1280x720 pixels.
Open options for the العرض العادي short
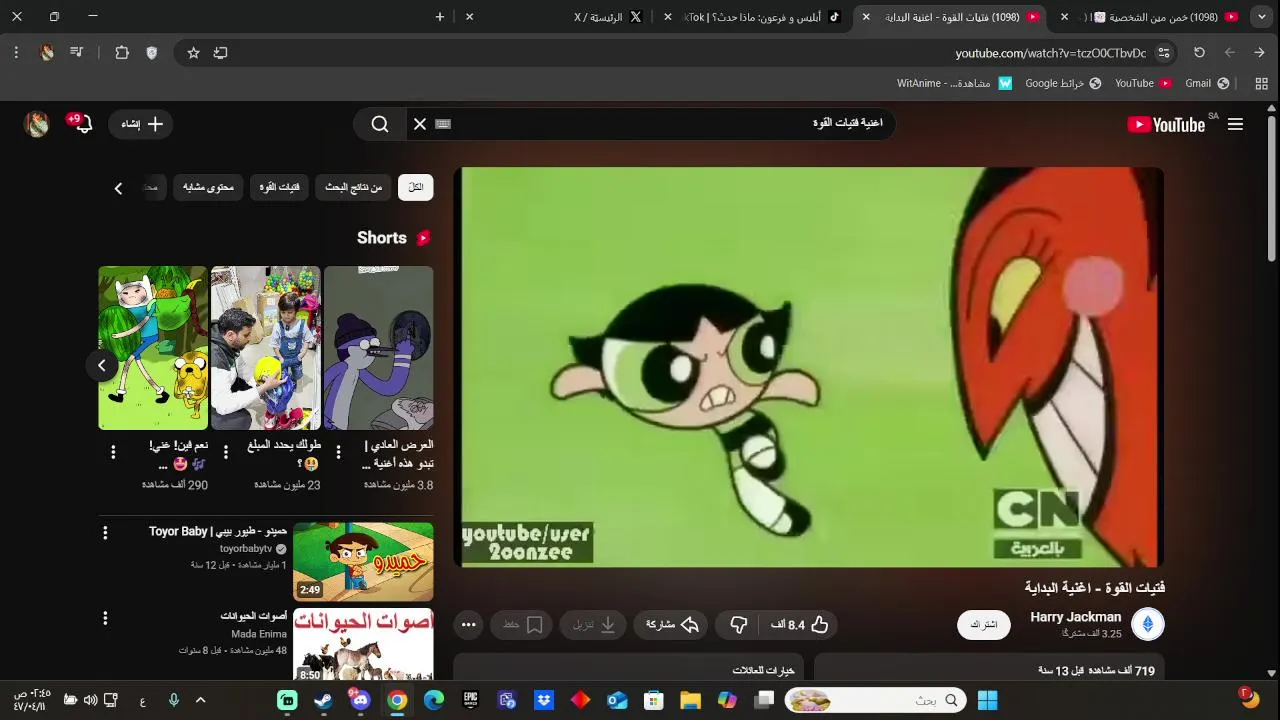click(x=338, y=452)
